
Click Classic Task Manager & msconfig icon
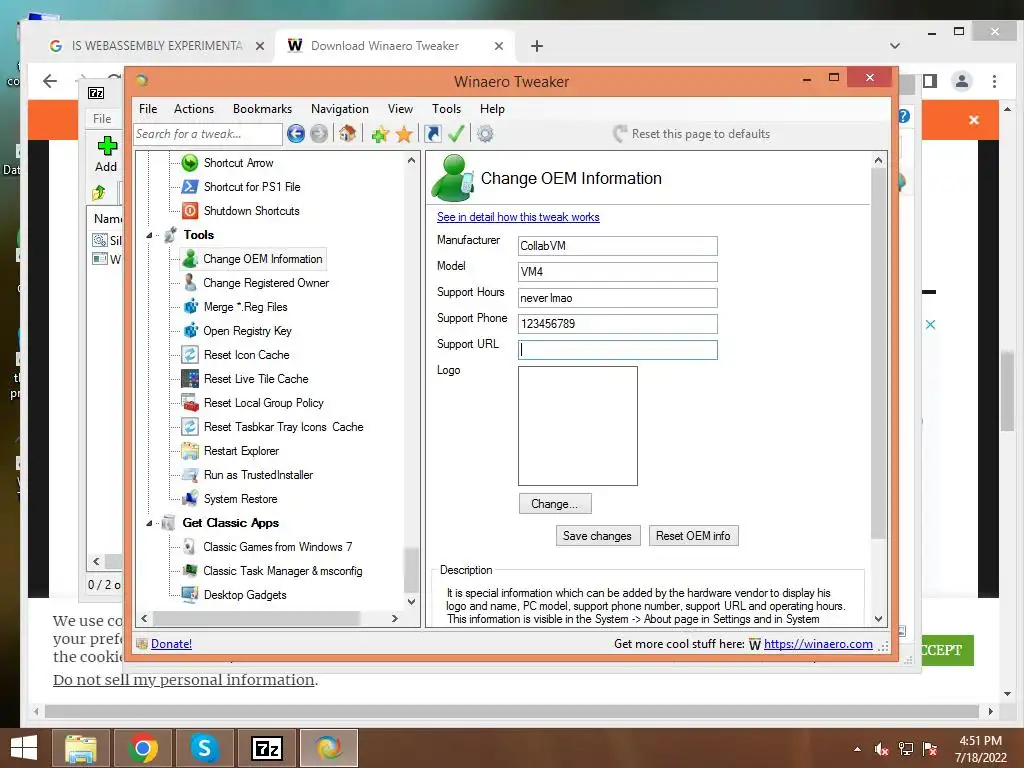point(190,571)
